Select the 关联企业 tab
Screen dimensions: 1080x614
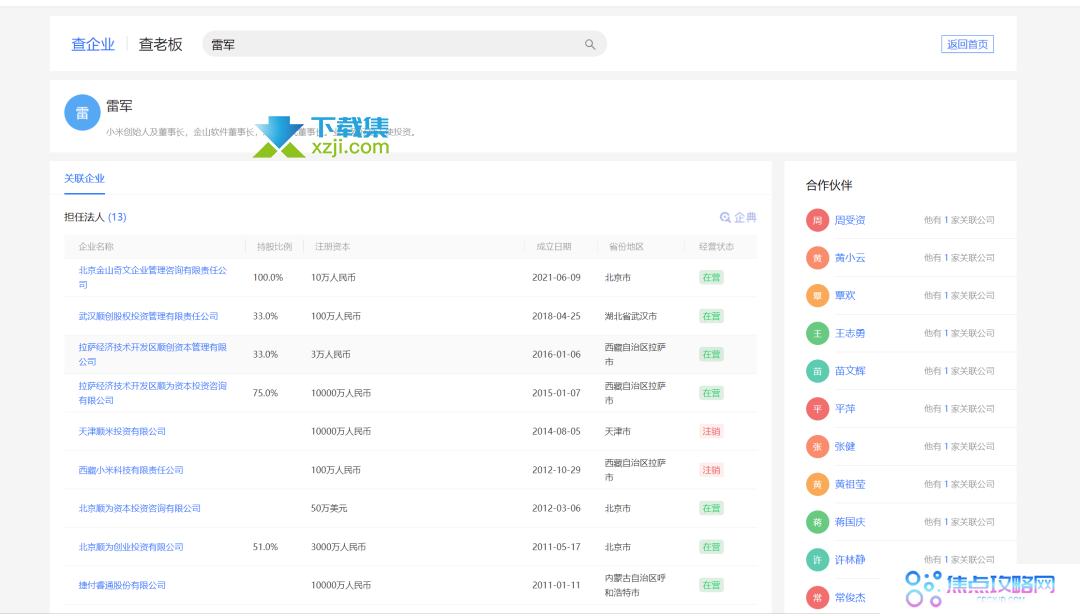pyautogui.click(x=84, y=178)
